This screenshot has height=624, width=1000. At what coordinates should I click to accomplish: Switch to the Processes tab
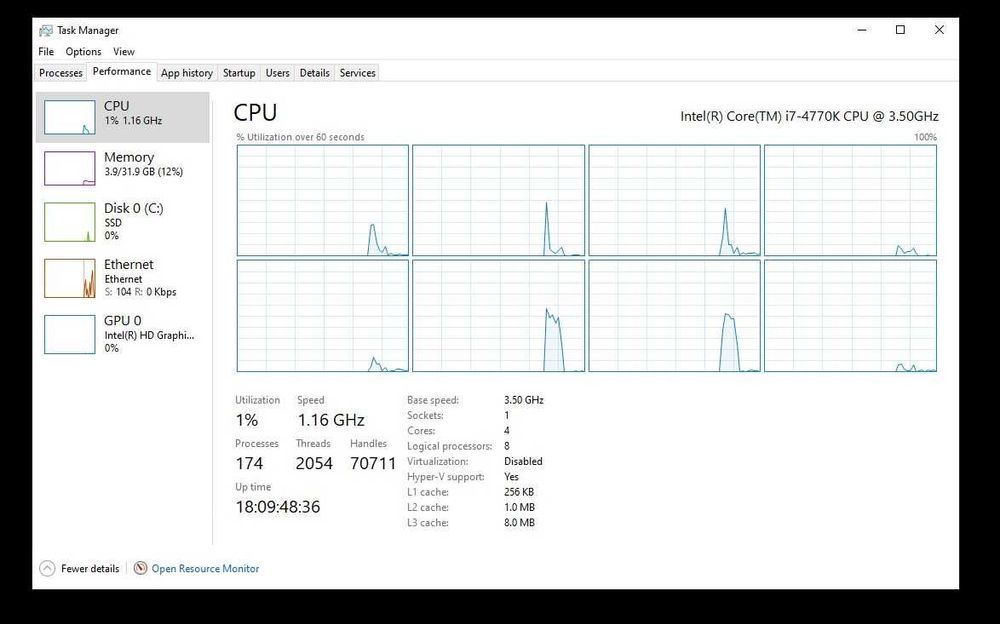coord(61,73)
